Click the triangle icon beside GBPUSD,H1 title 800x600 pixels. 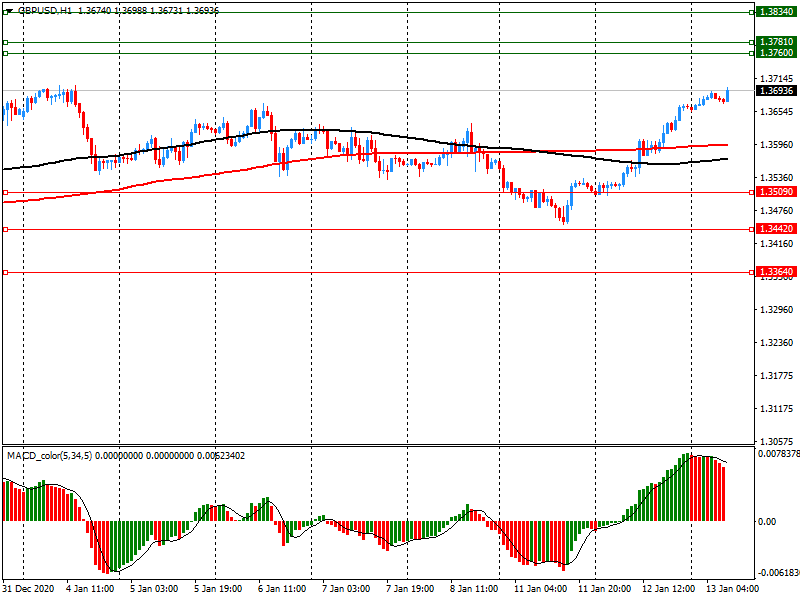pos(8,9)
